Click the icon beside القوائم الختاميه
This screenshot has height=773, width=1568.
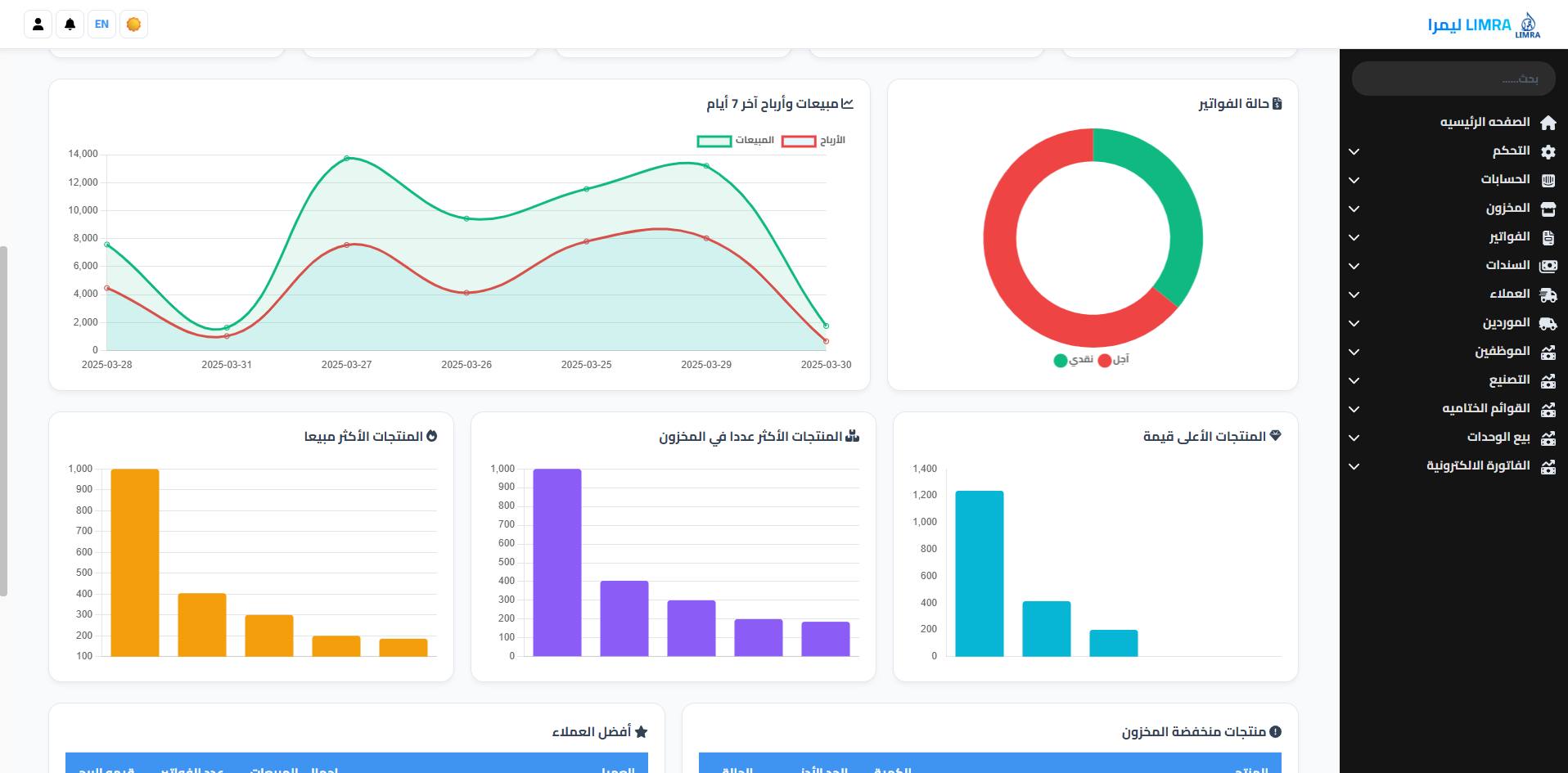[x=1548, y=409]
